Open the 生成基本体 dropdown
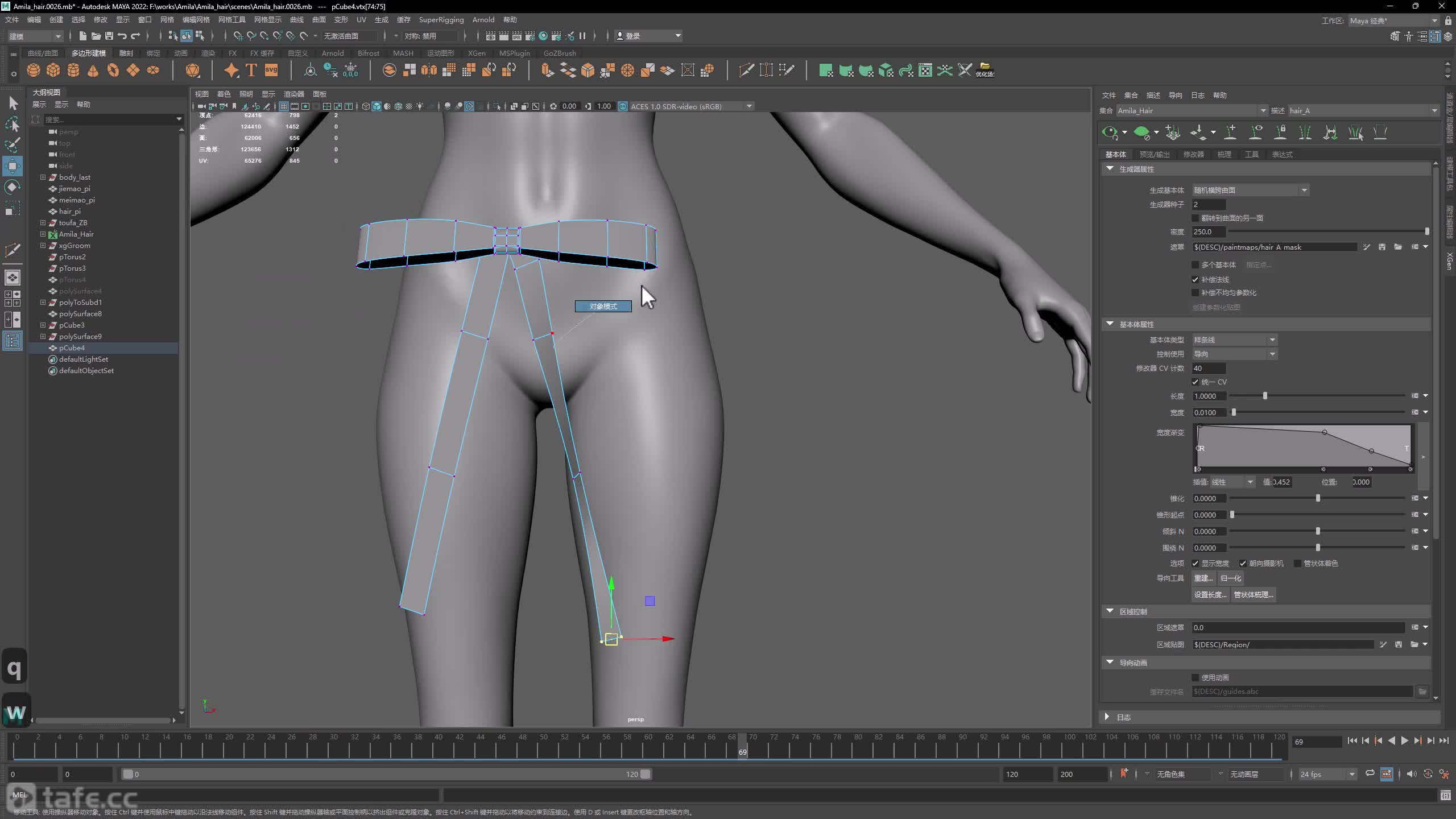The width and height of the screenshot is (1456, 819). [x=1251, y=190]
